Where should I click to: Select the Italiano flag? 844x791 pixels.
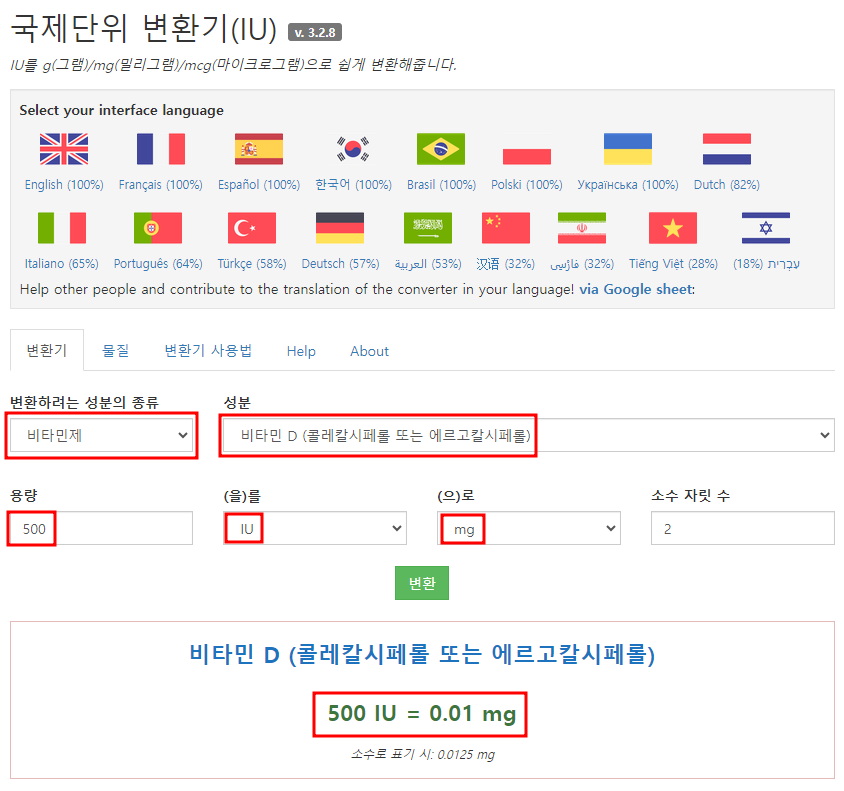pyautogui.click(x=63, y=228)
